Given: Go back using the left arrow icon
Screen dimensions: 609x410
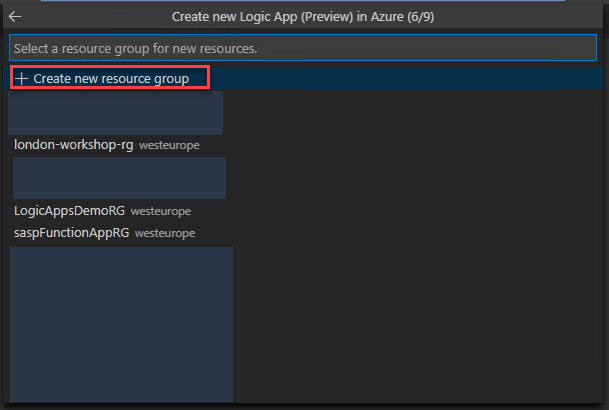Looking at the screenshot, I should click(15, 17).
